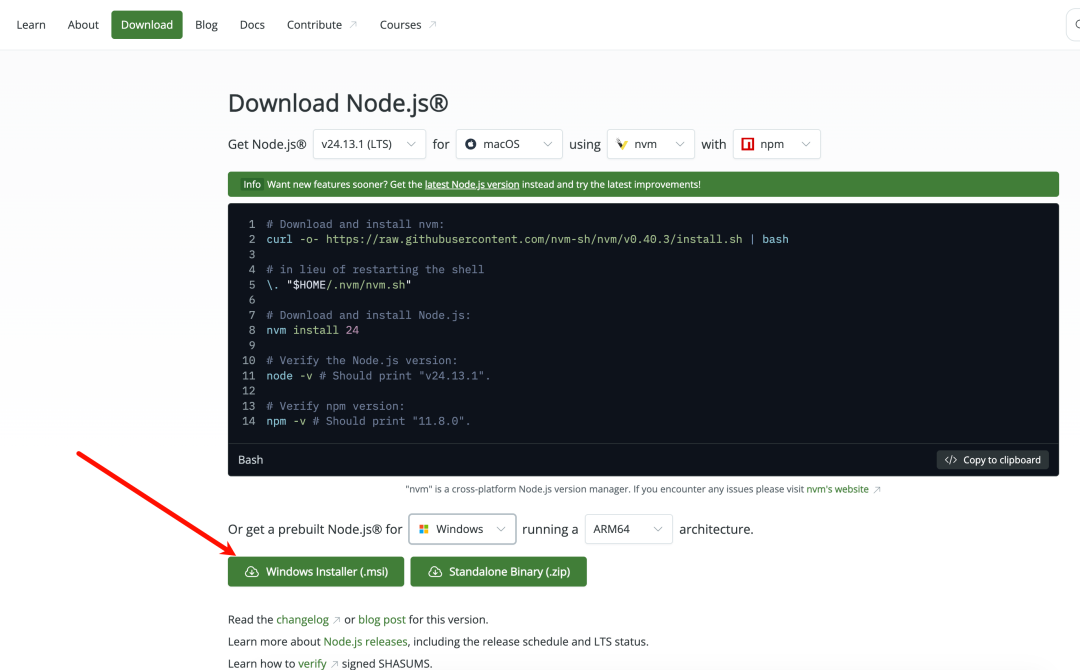1080x670 pixels.
Task: Click the active green Download tab
Action: pos(146,24)
